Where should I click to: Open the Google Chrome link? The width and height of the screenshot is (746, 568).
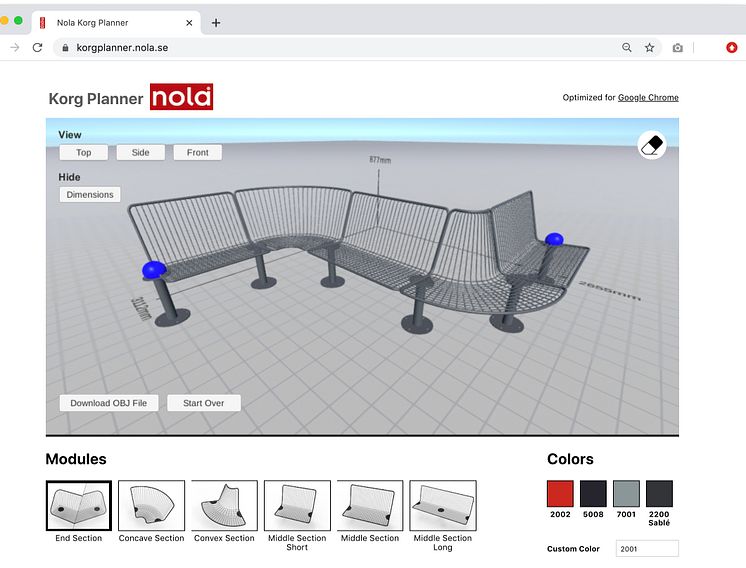tap(648, 98)
